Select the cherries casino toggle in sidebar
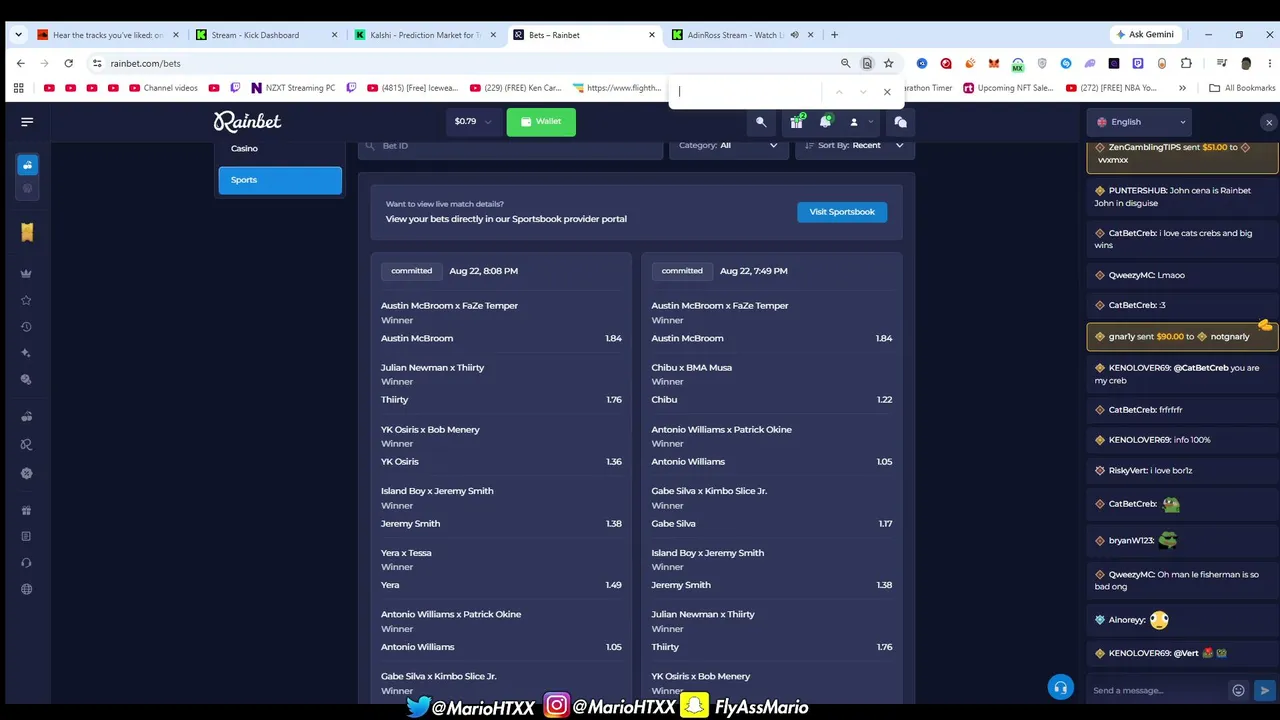This screenshot has width=1280, height=720. coord(27,165)
